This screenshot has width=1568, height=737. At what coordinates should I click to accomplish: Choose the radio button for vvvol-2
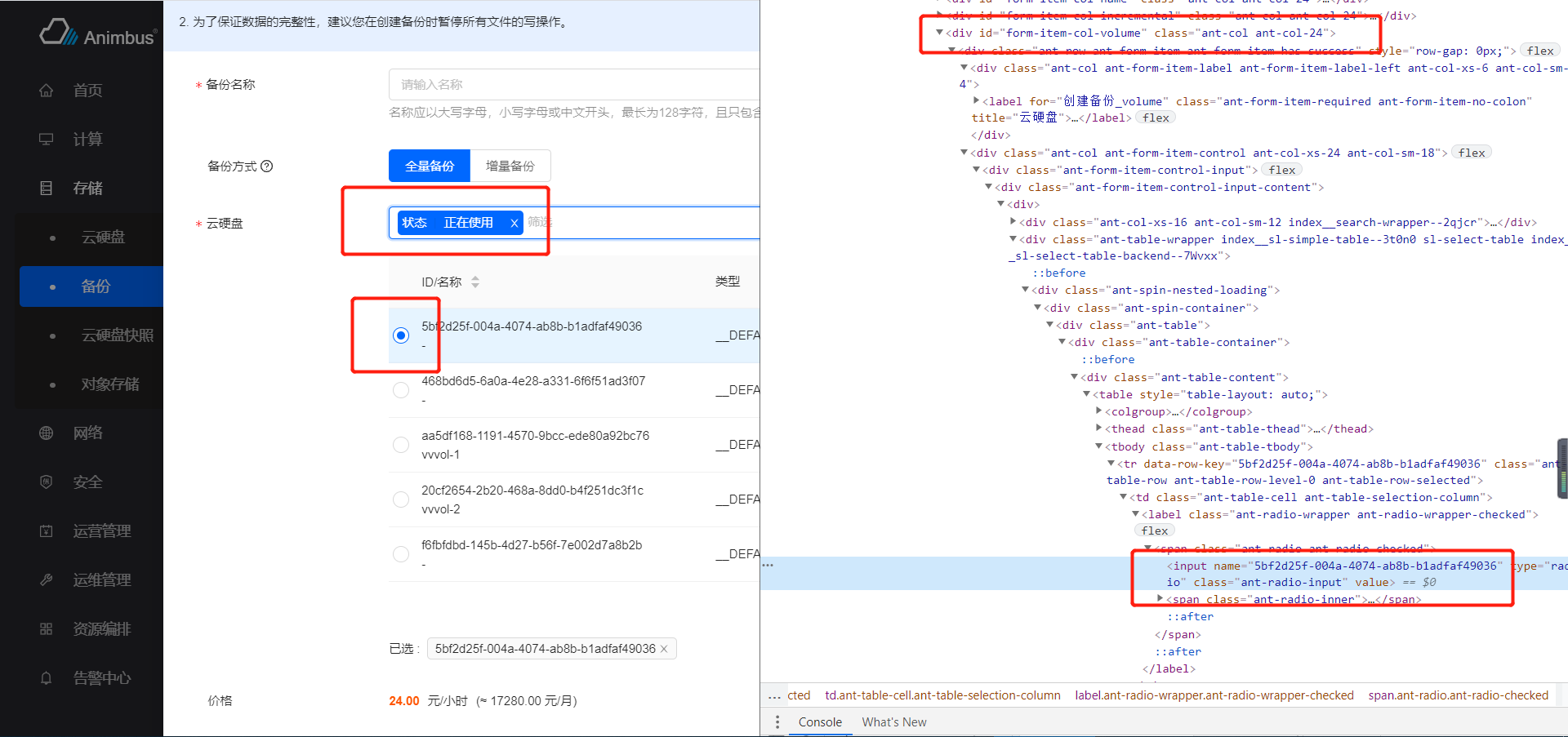tap(401, 499)
